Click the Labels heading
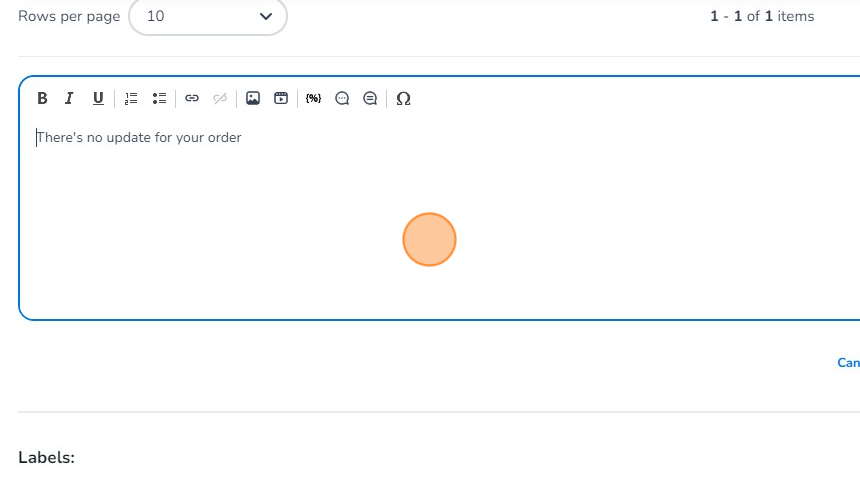 point(46,457)
